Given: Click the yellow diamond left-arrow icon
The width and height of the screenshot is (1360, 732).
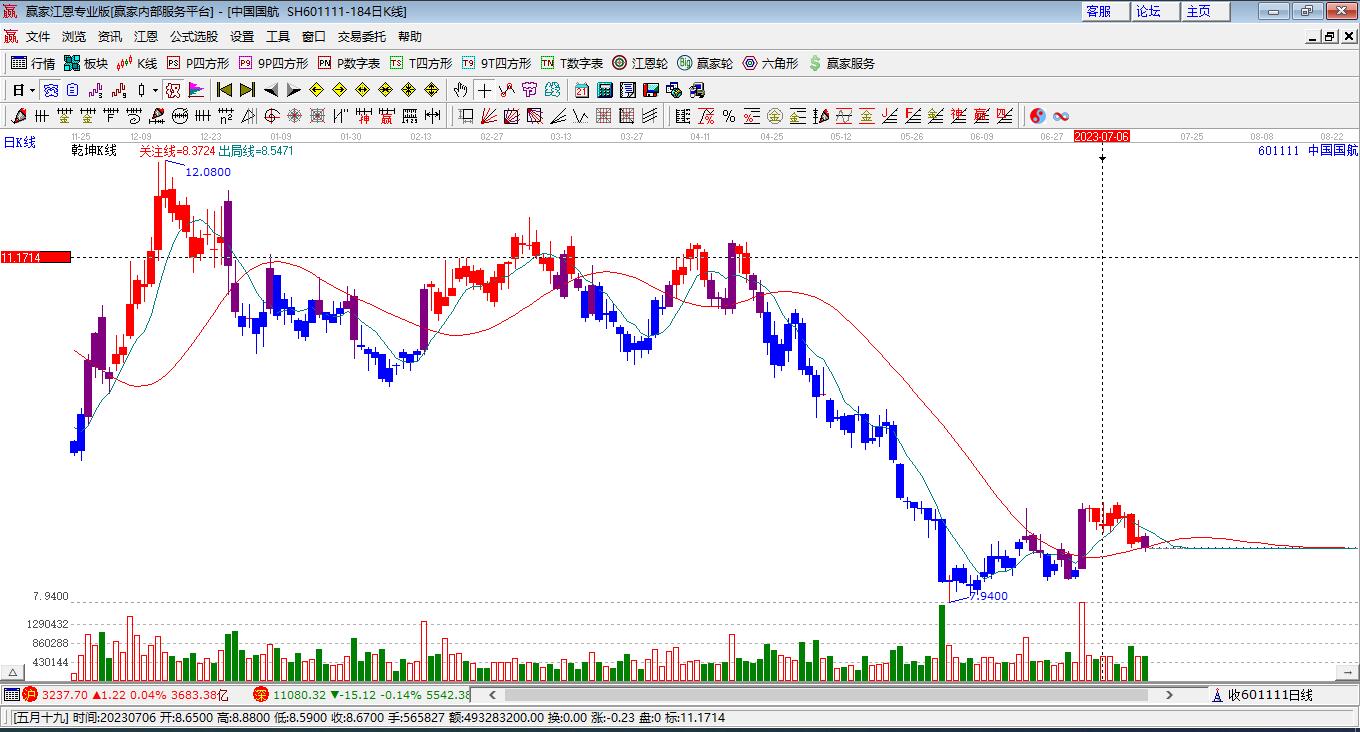Looking at the screenshot, I should (x=317, y=90).
